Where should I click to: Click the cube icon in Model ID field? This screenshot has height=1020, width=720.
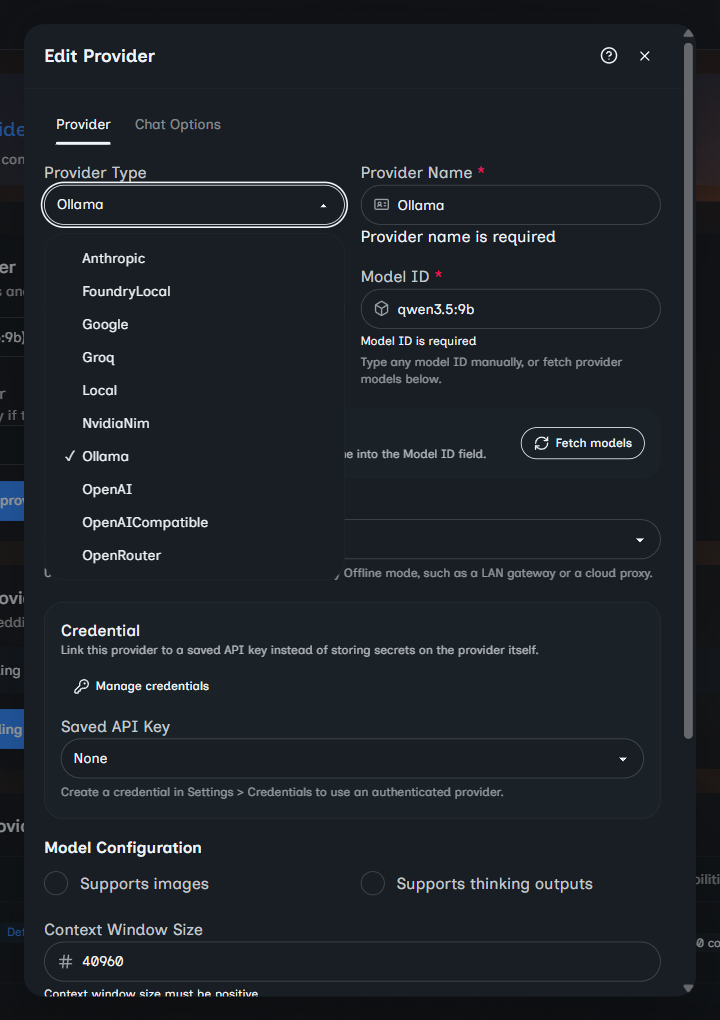point(382,309)
